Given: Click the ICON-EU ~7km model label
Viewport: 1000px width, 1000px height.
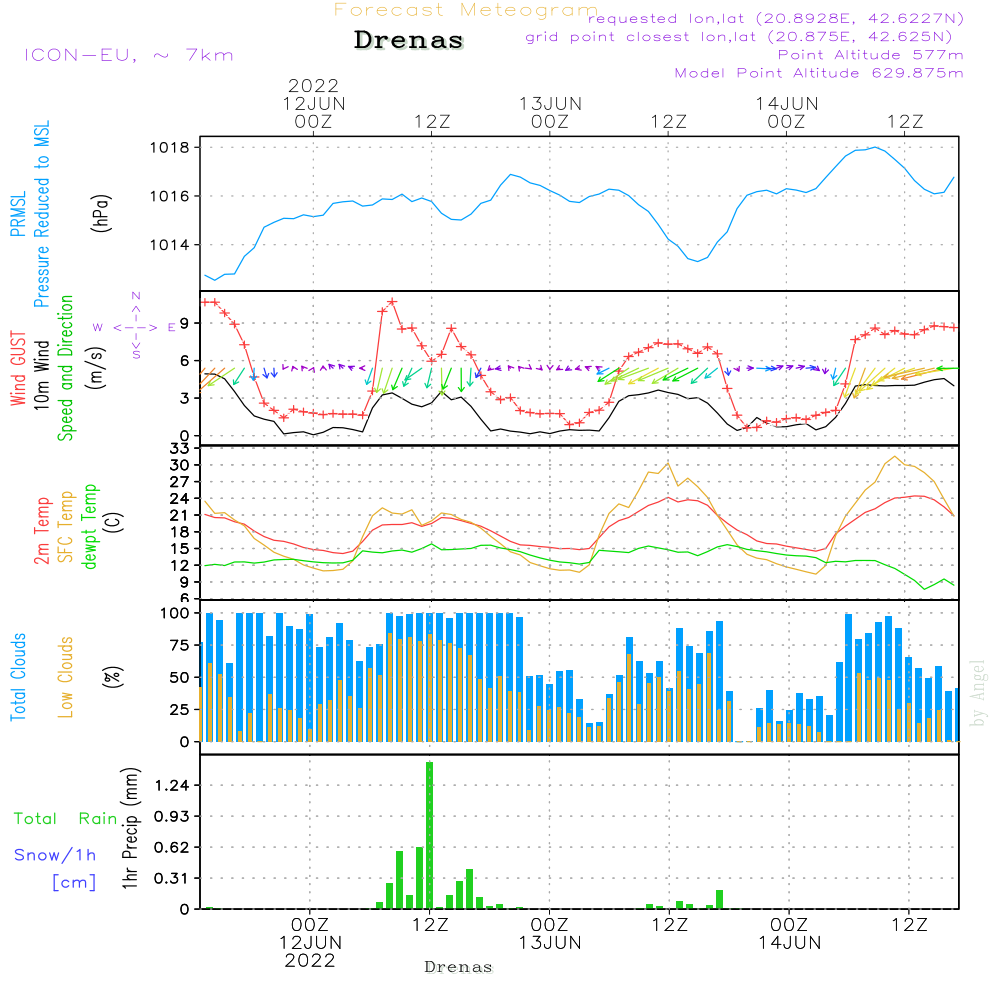Looking at the screenshot, I should [128, 55].
